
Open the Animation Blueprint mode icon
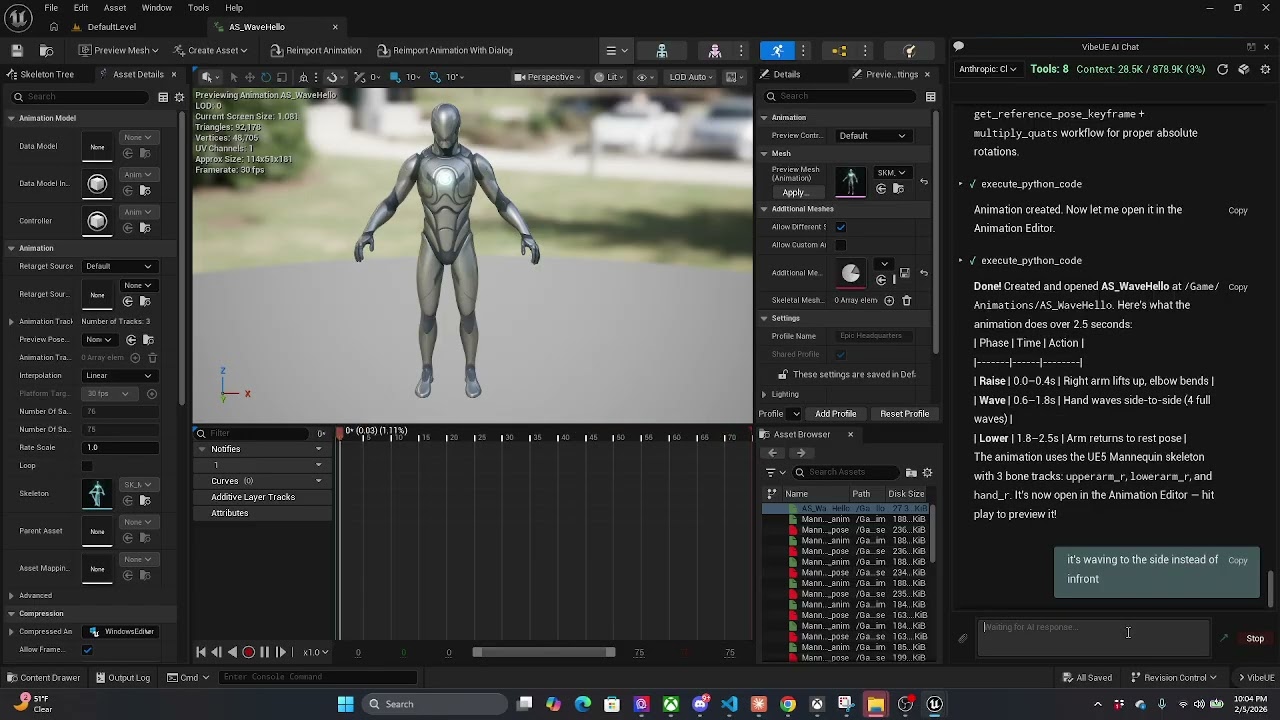pyautogui.click(x=839, y=50)
